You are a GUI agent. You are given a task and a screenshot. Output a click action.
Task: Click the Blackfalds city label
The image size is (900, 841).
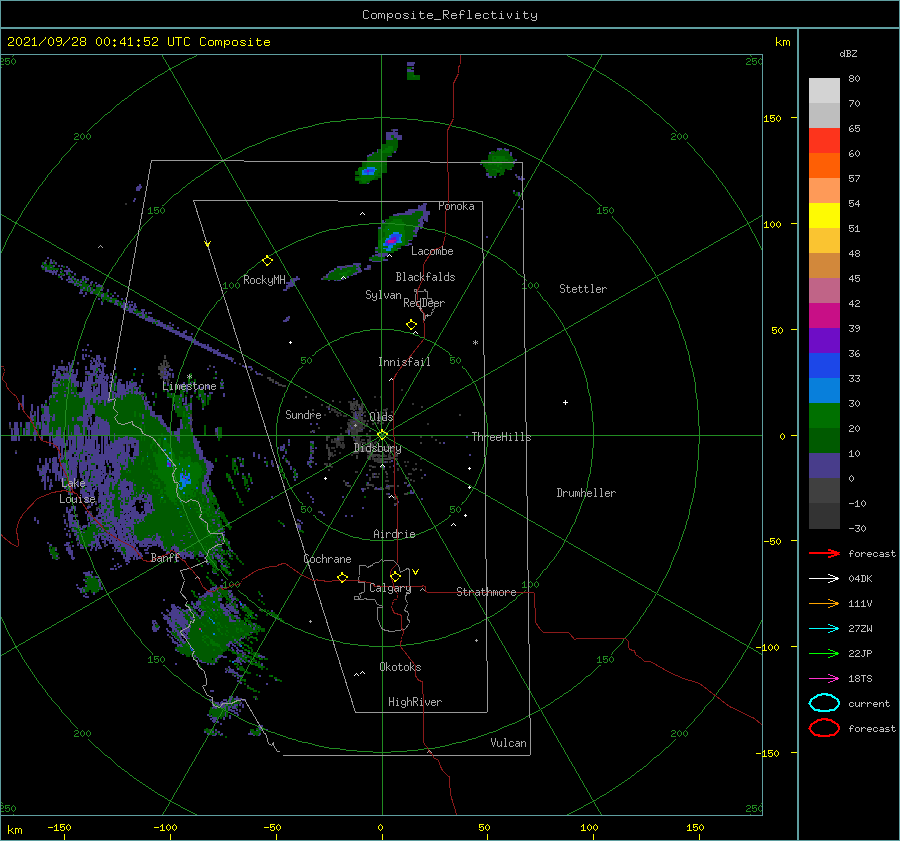[425, 277]
